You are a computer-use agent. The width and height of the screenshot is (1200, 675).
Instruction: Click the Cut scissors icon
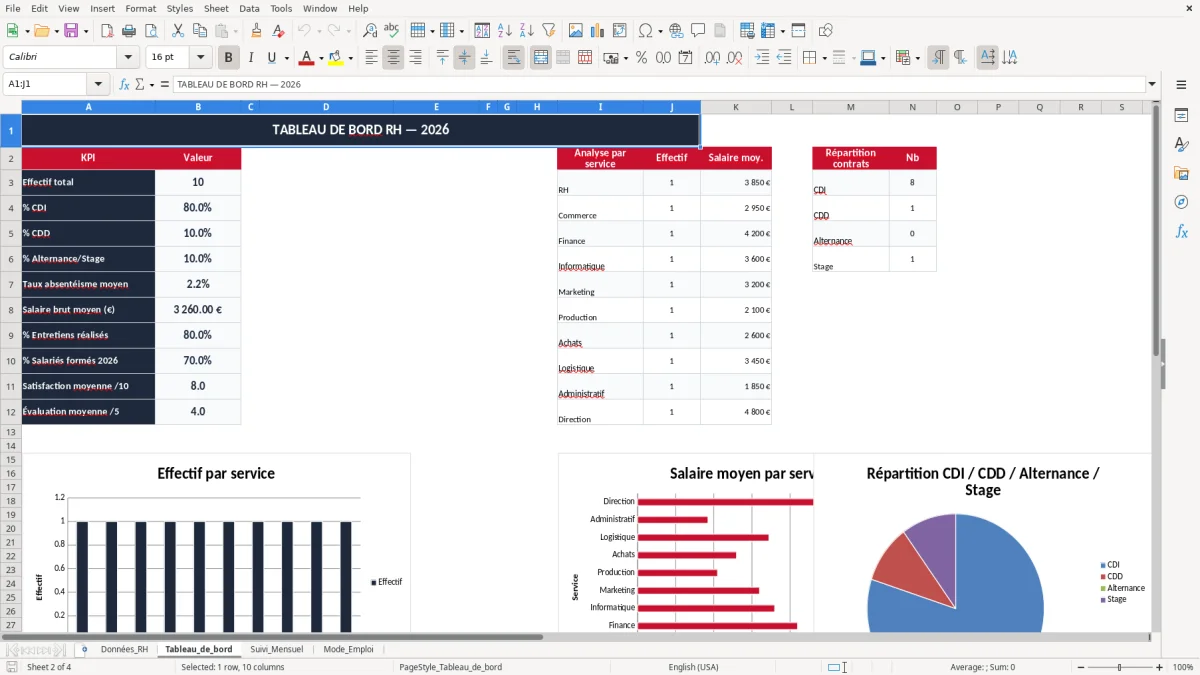click(x=177, y=31)
